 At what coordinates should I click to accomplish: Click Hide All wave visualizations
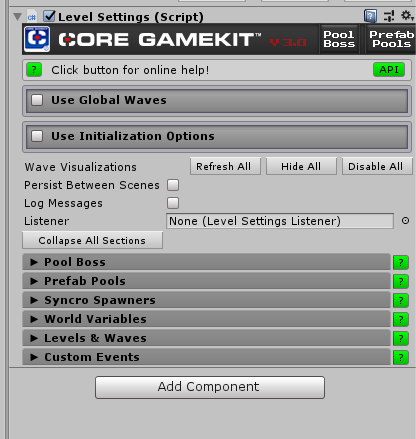click(x=301, y=166)
